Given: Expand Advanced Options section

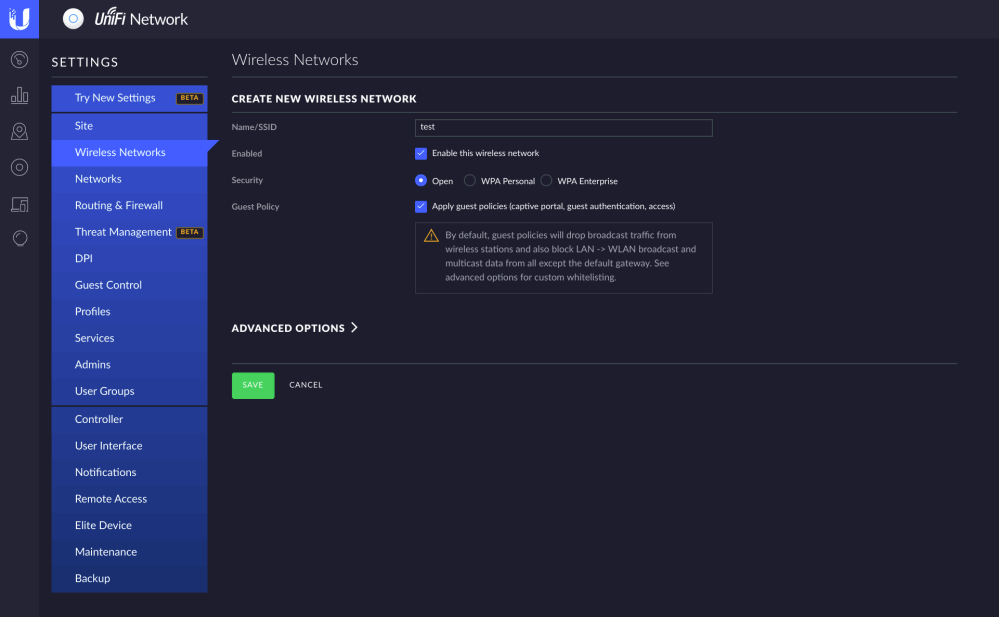Looking at the screenshot, I should (294, 328).
